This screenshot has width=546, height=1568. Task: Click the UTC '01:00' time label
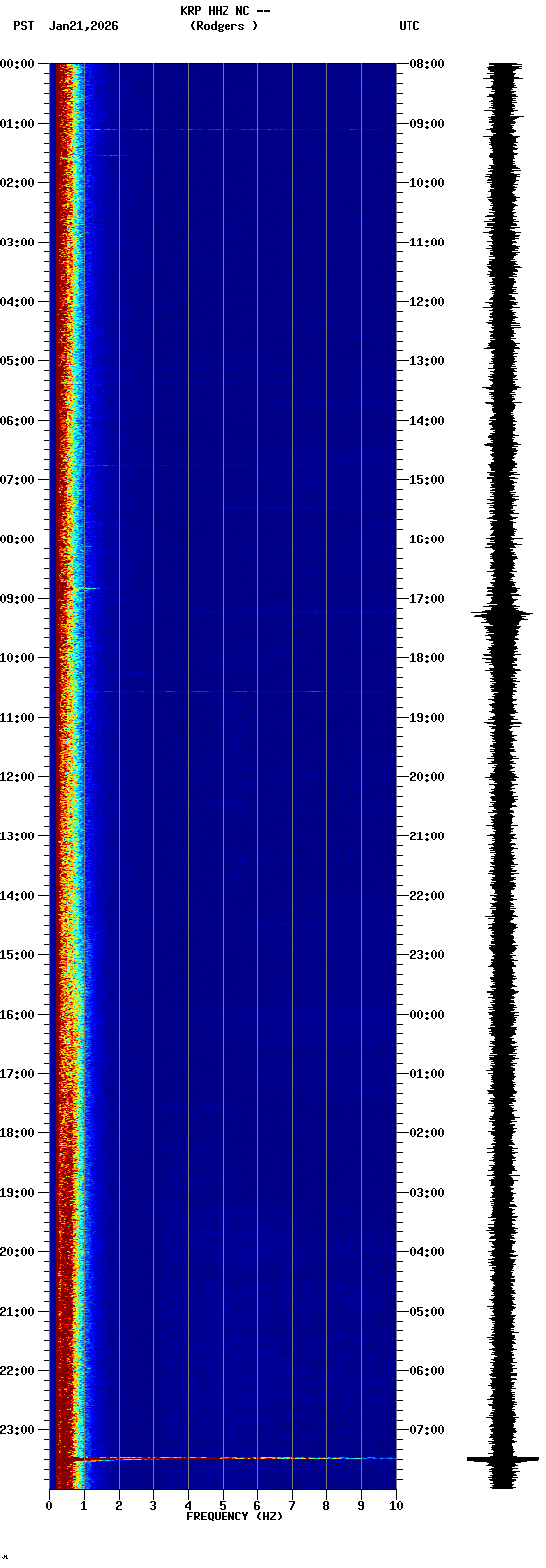426,1074
